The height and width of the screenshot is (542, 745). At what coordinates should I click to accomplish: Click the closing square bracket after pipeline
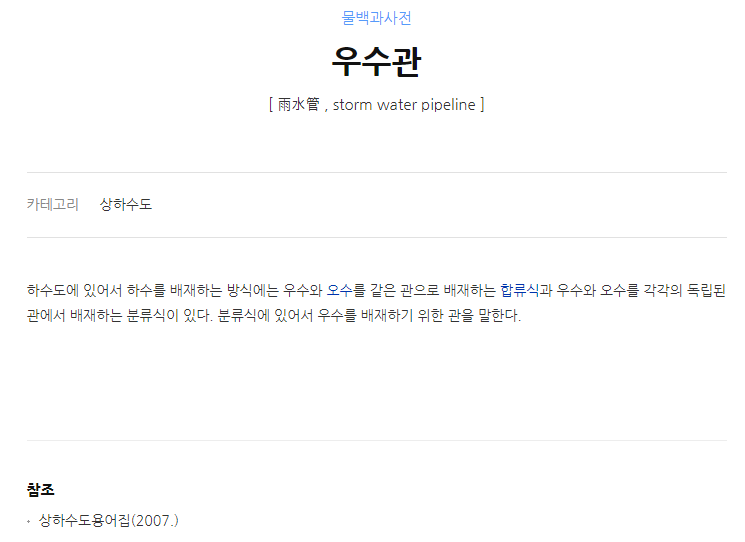pos(482,105)
